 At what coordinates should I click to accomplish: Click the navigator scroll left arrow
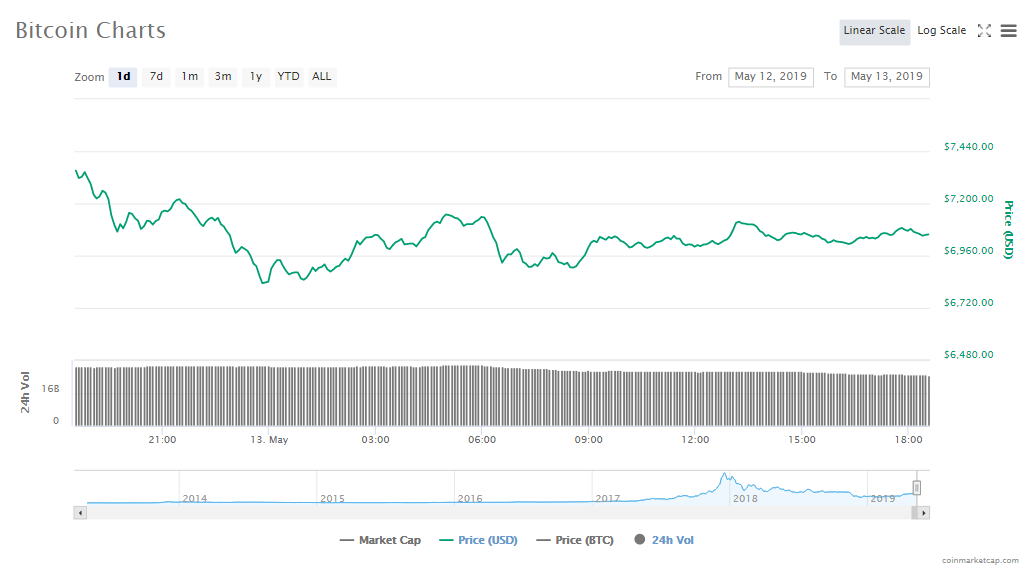(x=81, y=512)
